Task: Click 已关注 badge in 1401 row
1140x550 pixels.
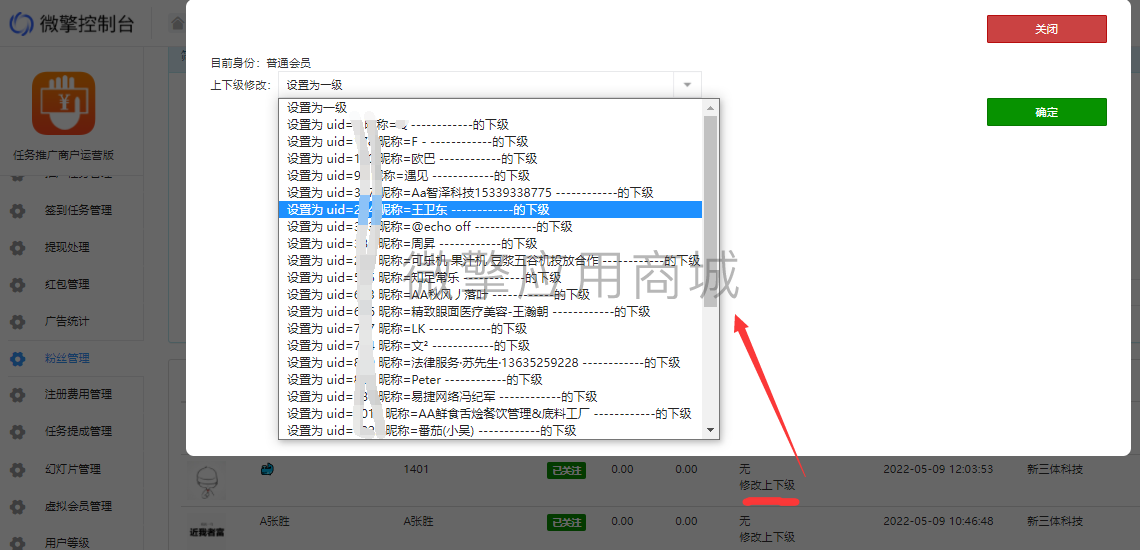Action: point(566,470)
